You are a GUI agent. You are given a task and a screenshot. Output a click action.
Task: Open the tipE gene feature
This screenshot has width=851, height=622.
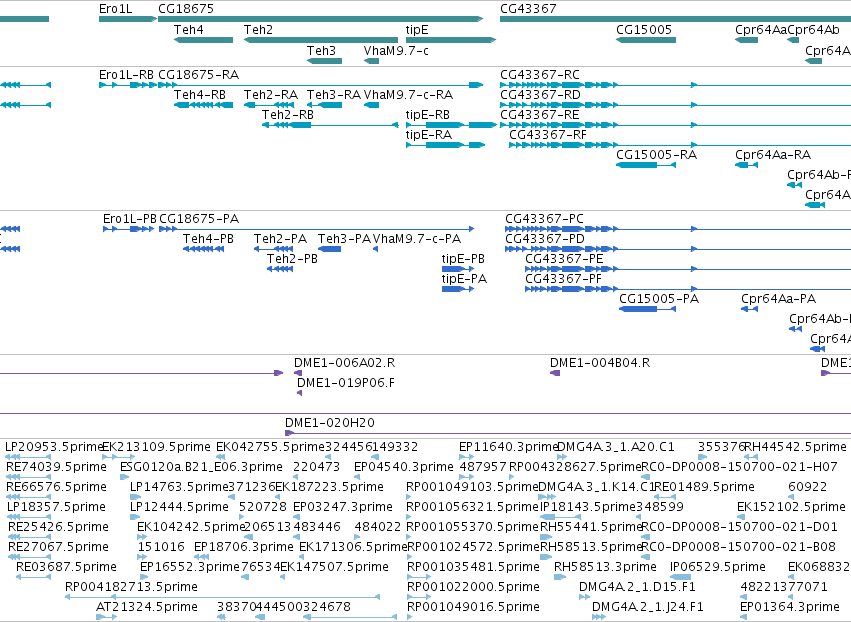[450, 40]
